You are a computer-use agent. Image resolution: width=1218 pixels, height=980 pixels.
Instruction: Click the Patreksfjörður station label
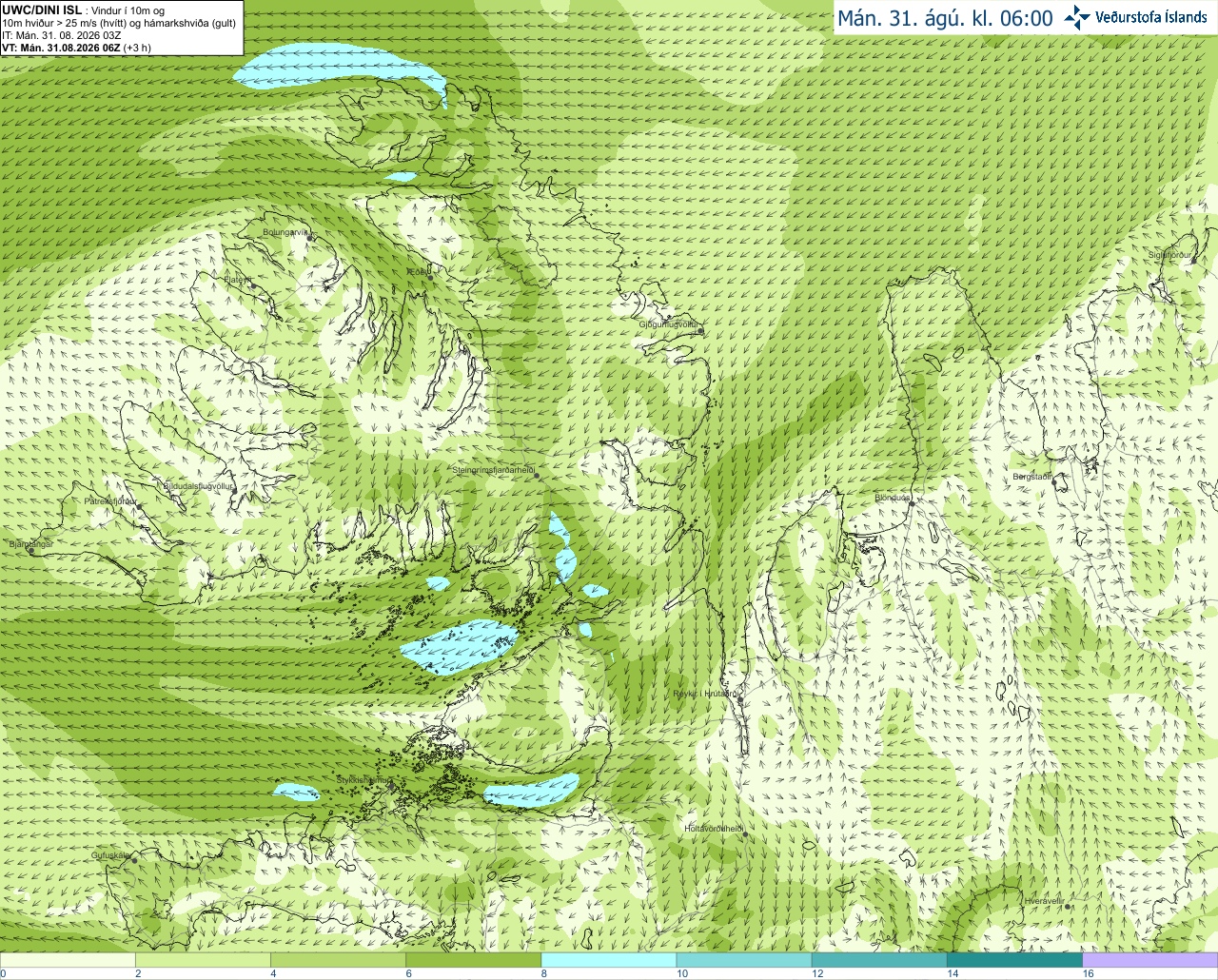[x=110, y=500]
